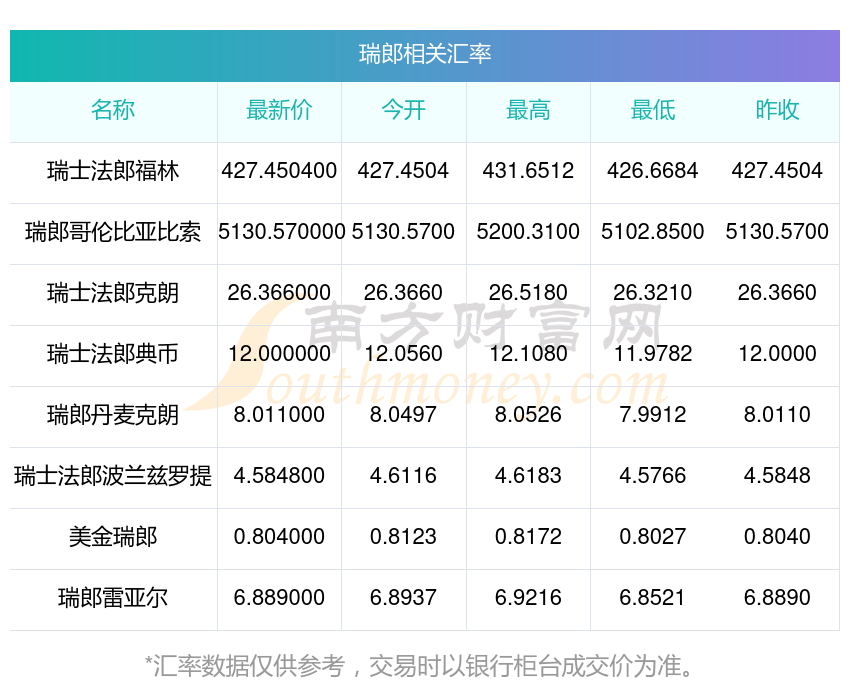Click the 今开 column header
Viewport: 850px width, 698px height.
pyautogui.click(x=403, y=110)
